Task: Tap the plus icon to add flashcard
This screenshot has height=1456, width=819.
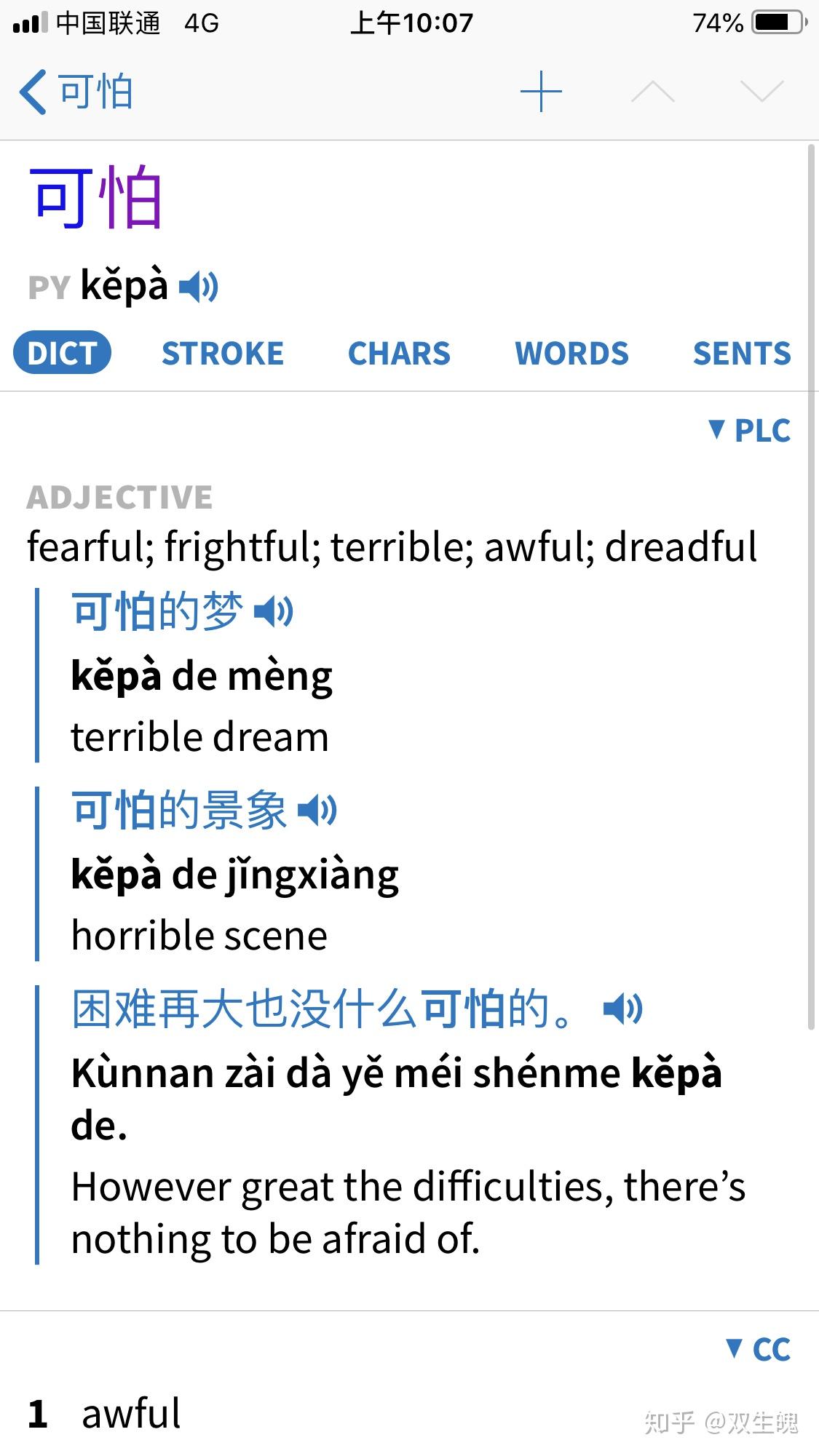Action: [x=541, y=92]
